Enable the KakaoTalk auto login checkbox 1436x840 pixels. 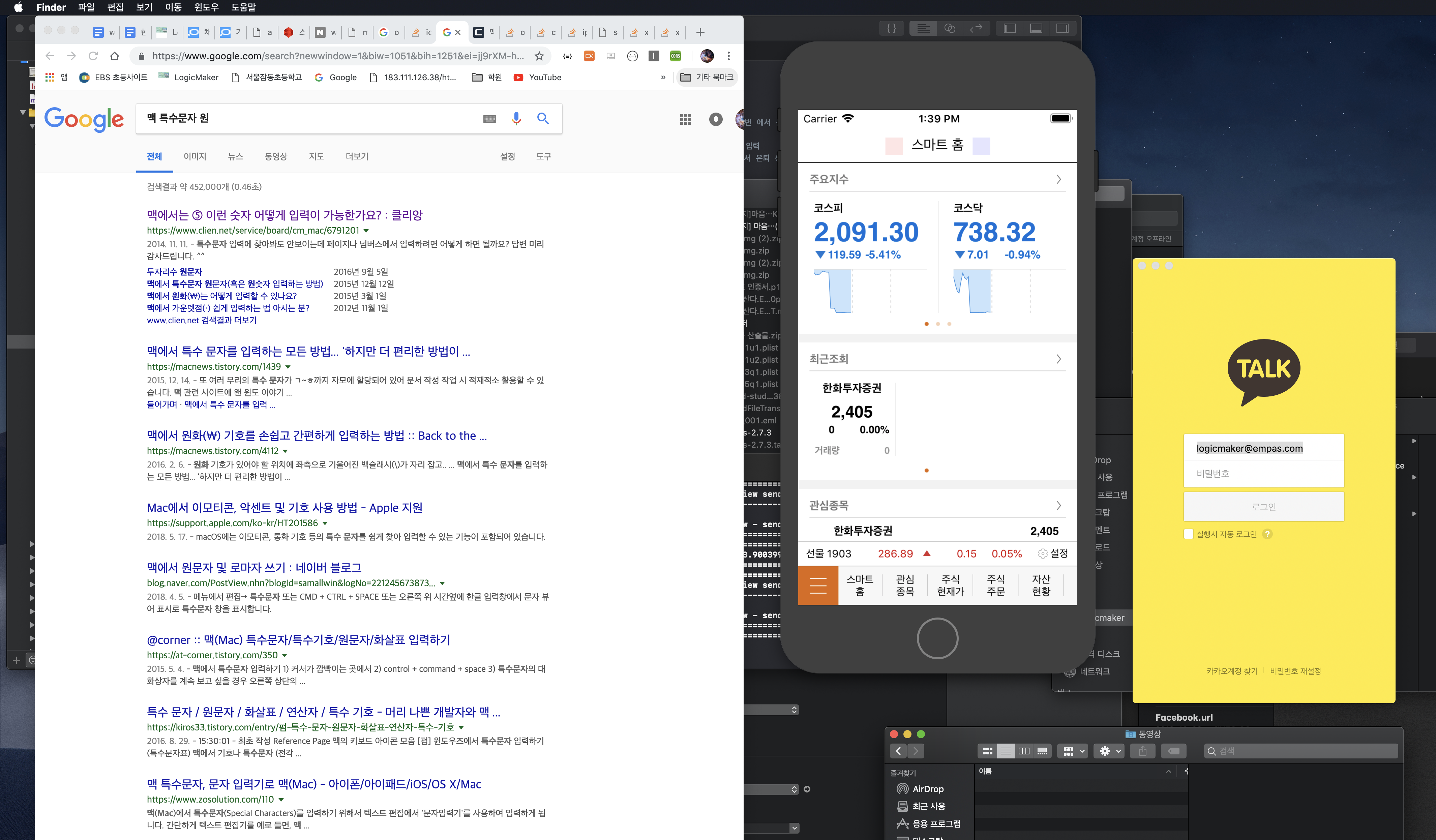[1189, 534]
